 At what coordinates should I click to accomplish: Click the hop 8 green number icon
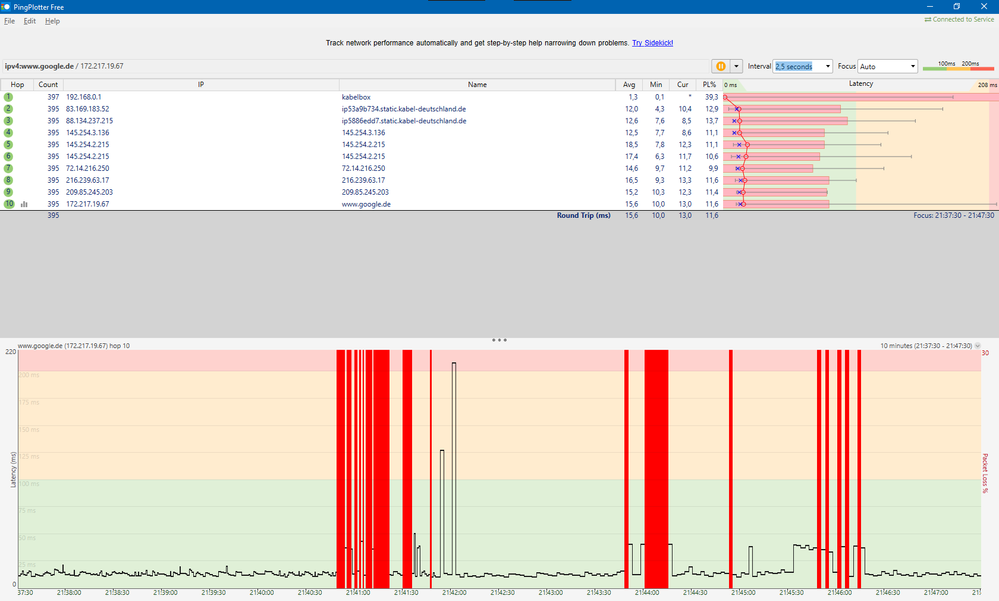click(8, 180)
